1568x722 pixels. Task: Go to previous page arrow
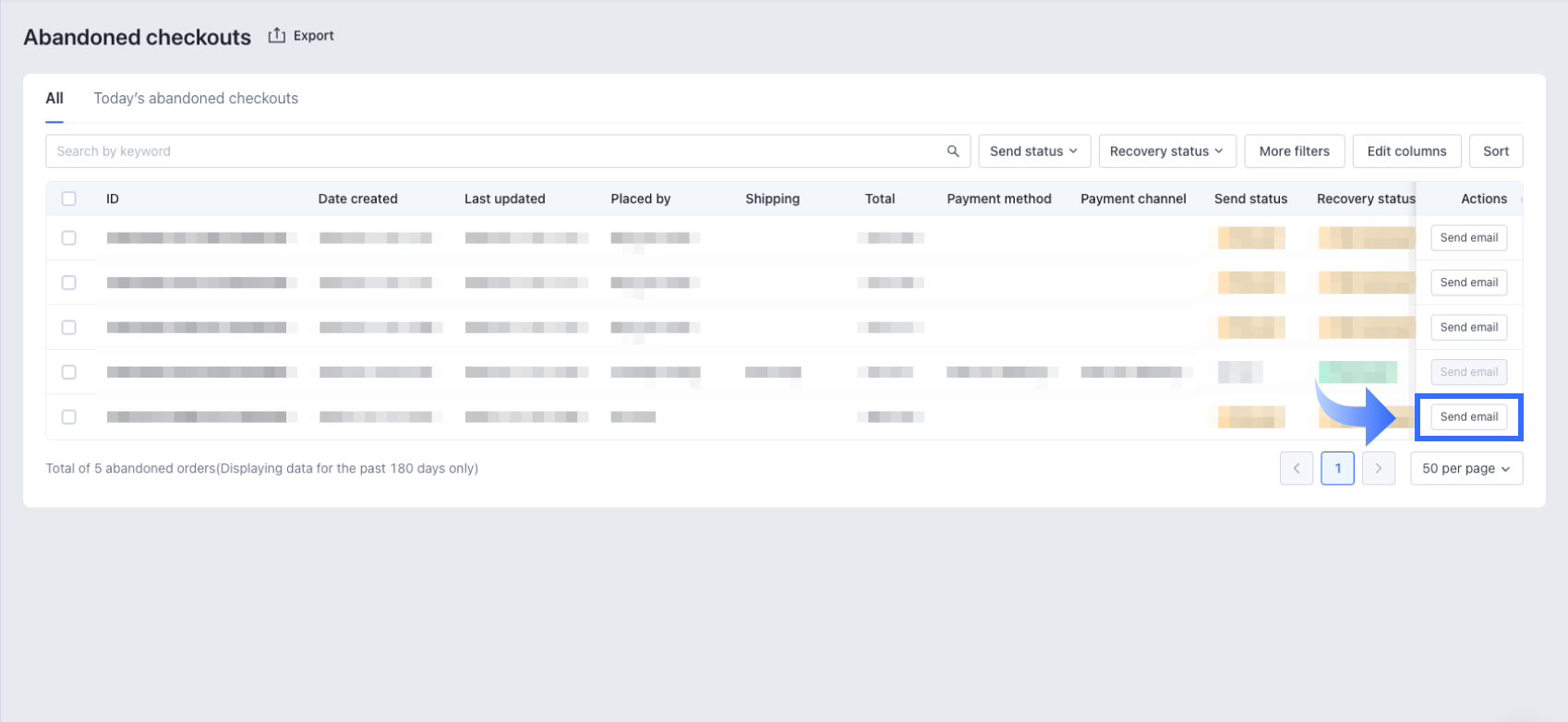point(1297,469)
